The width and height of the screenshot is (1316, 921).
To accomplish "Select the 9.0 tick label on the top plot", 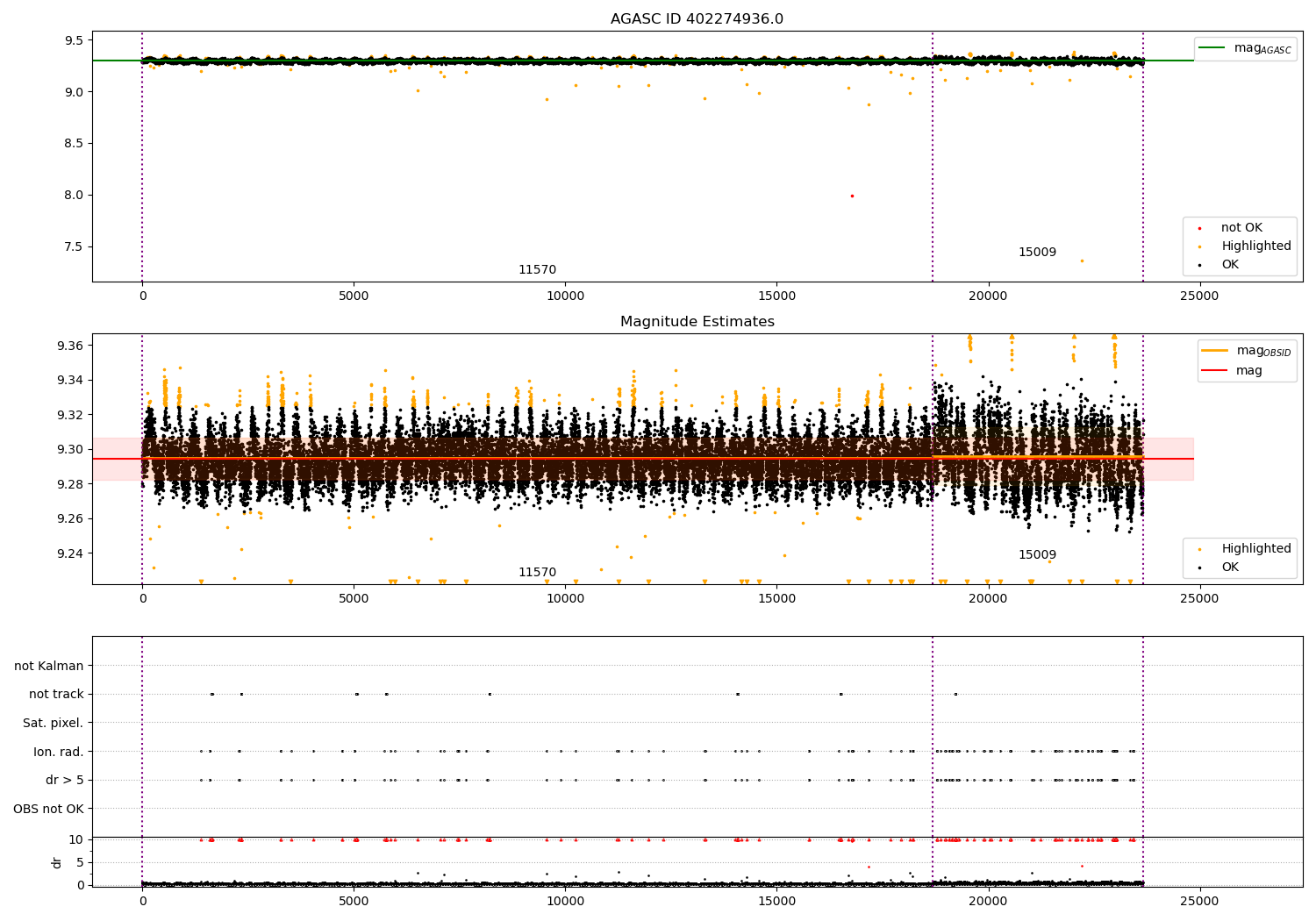I will [74, 92].
